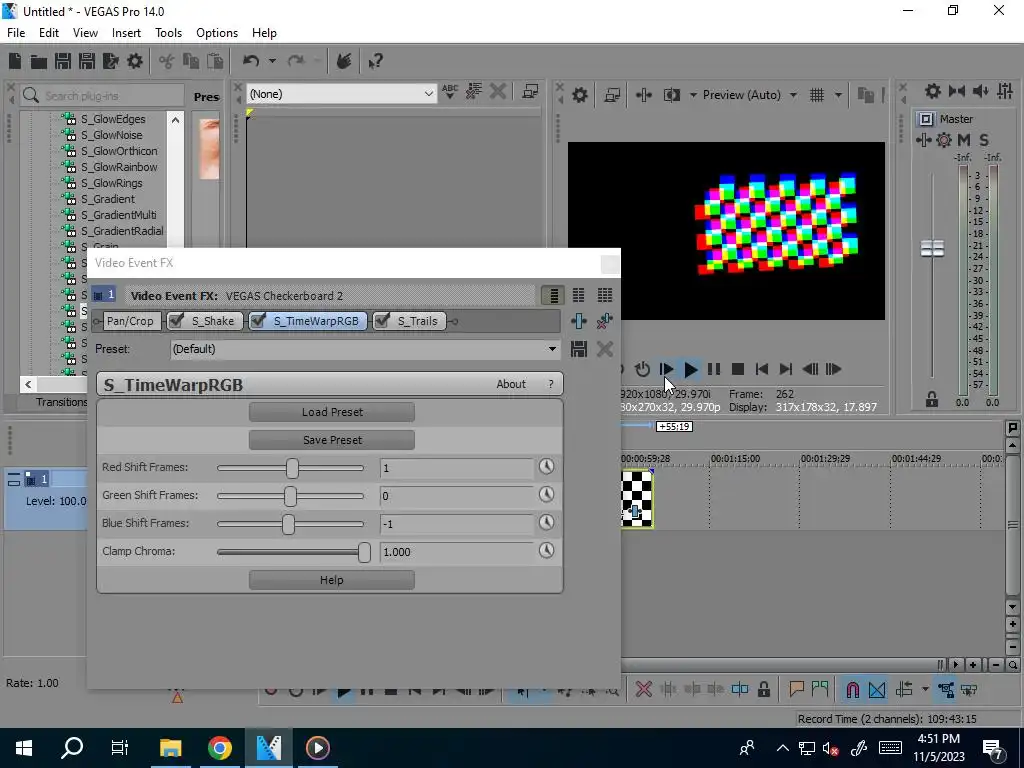
Task: Adjust the Clamp Chroma slider
Action: [364, 552]
